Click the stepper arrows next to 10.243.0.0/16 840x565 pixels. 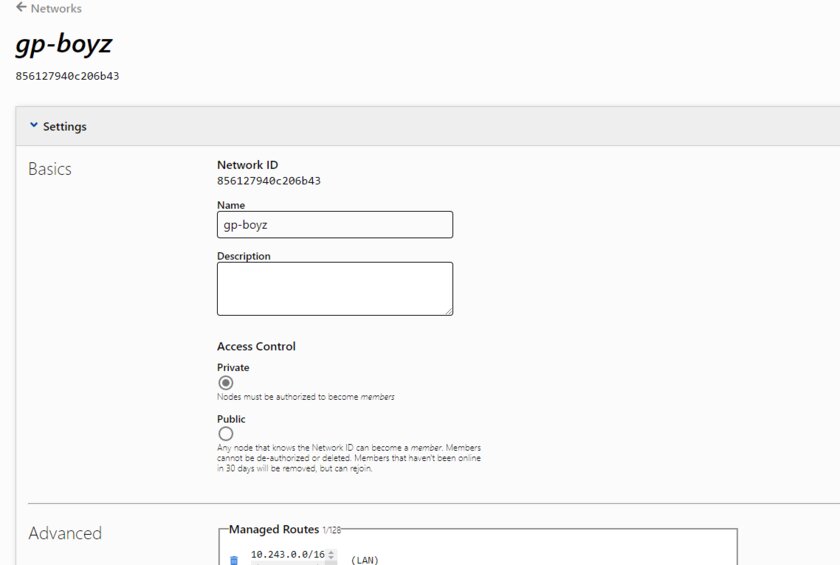331,555
